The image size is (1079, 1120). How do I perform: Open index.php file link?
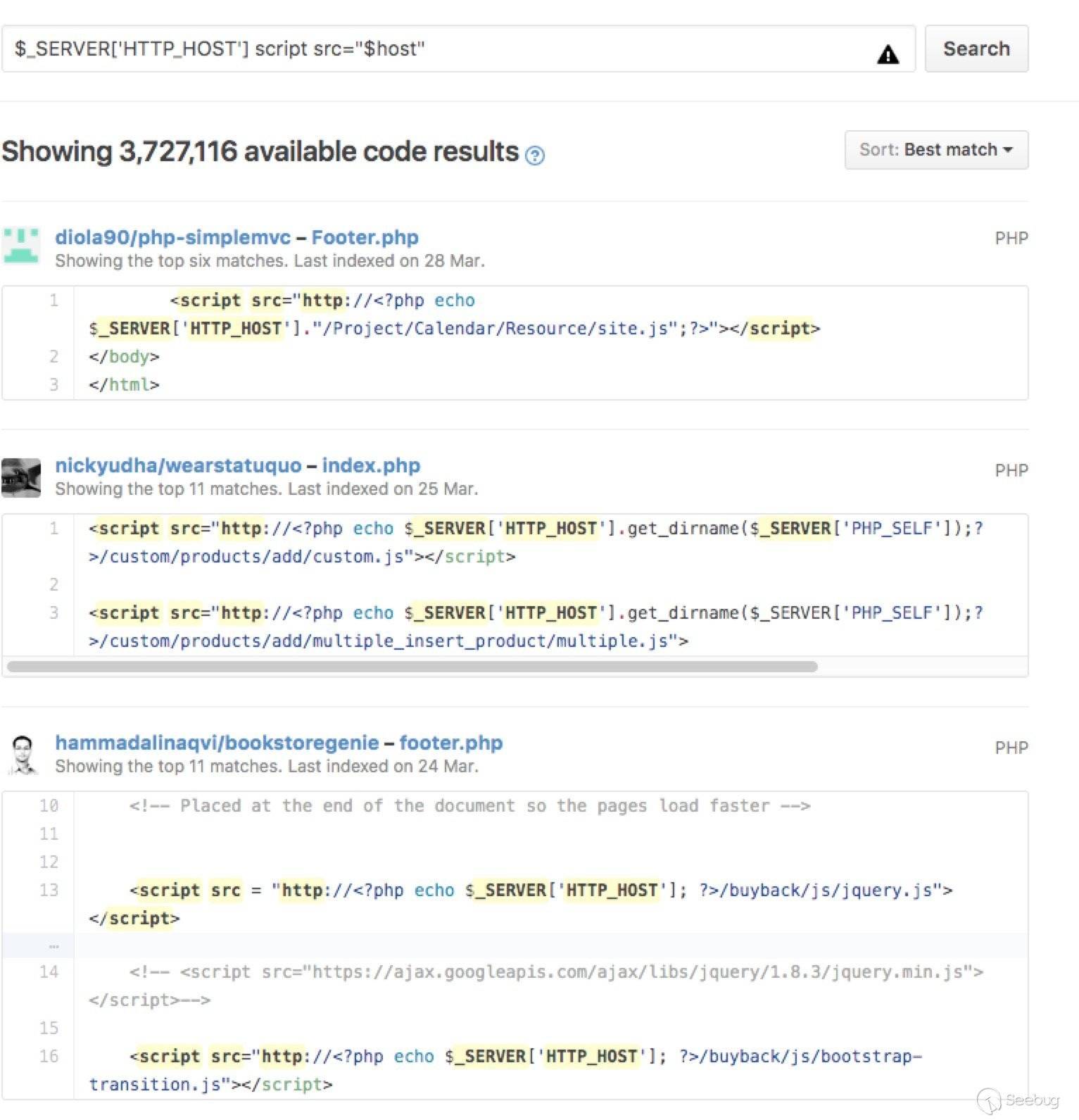tap(371, 465)
